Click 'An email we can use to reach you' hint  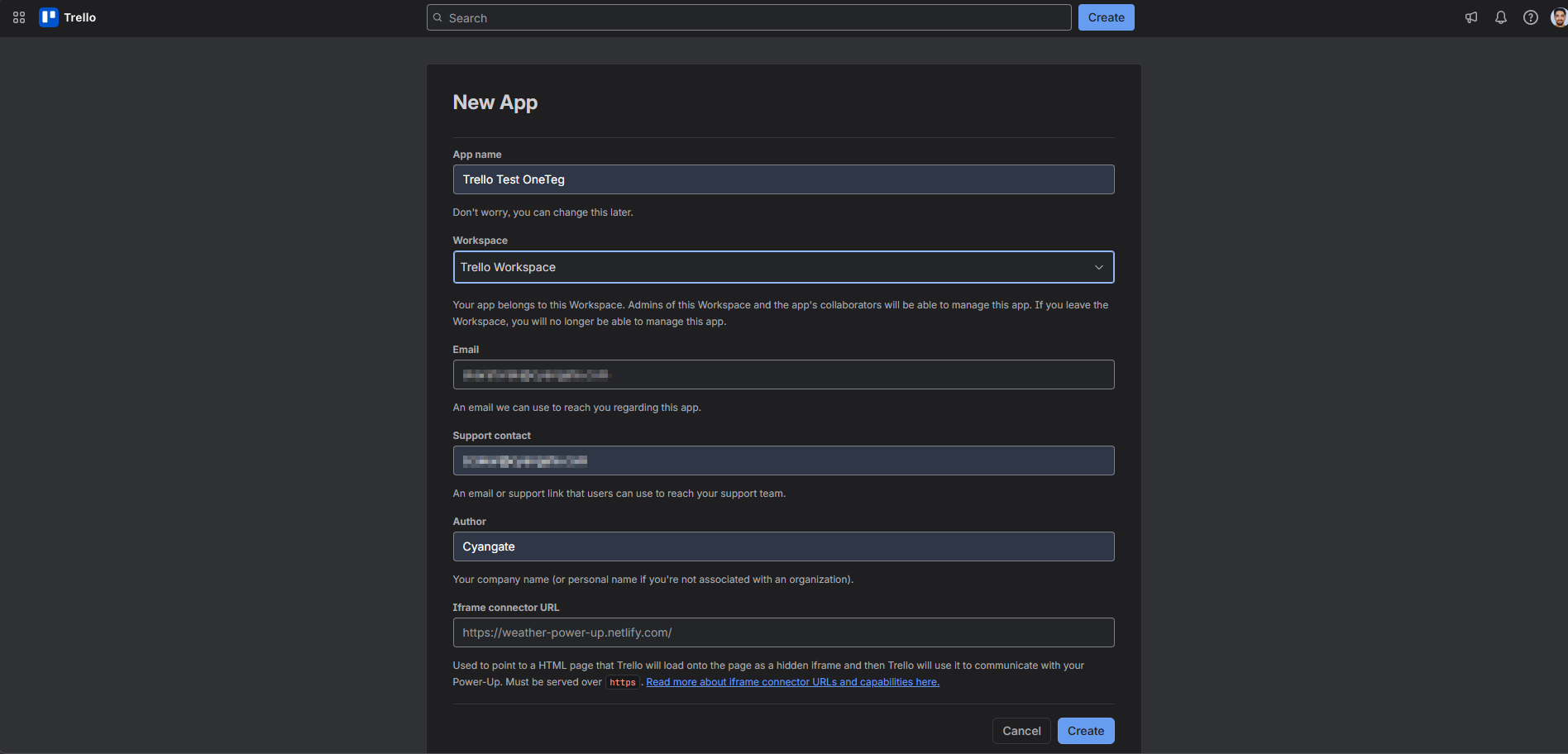tap(576, 408)
